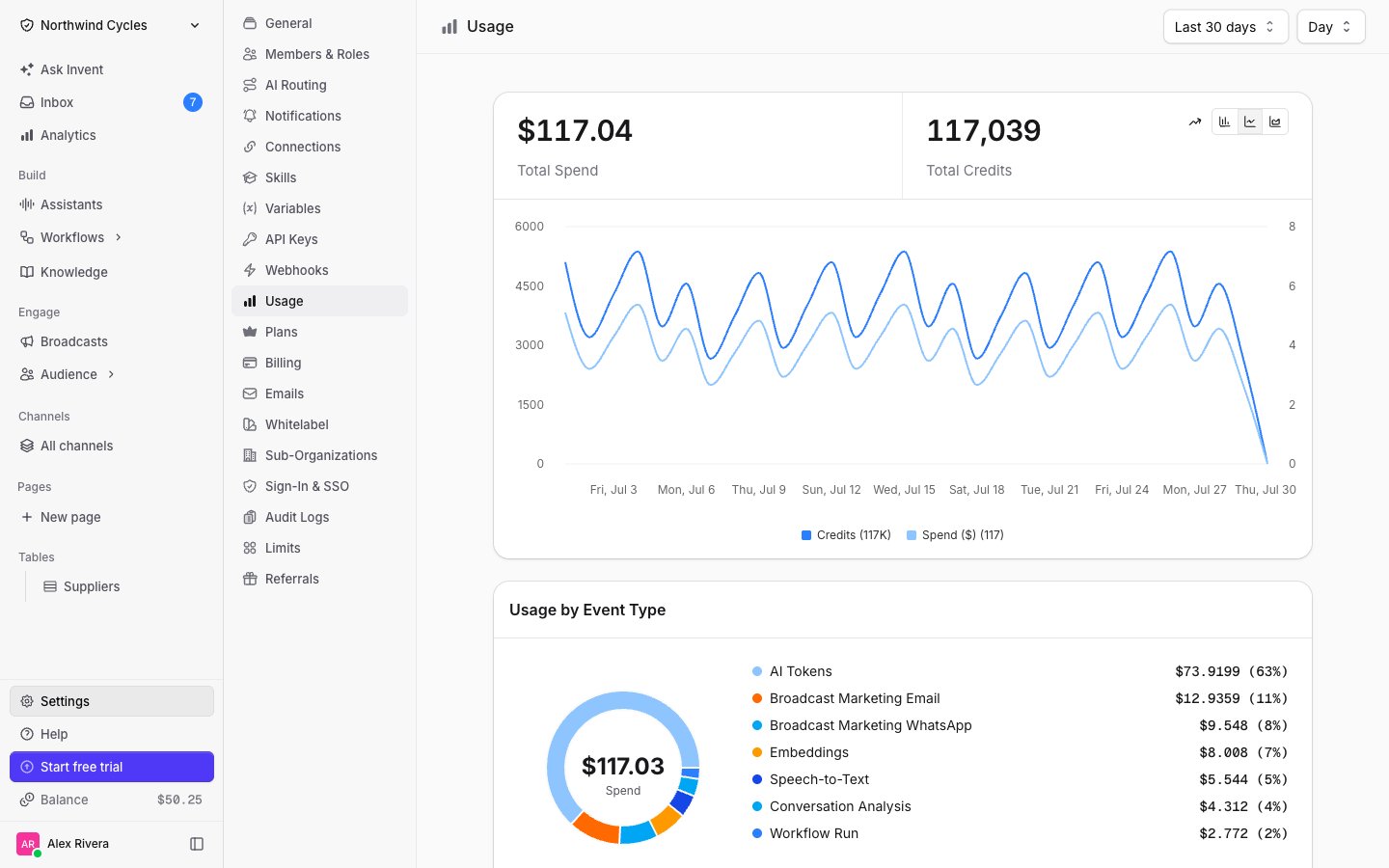
Task: Open Ask Invent assistant
Action: 112,69
